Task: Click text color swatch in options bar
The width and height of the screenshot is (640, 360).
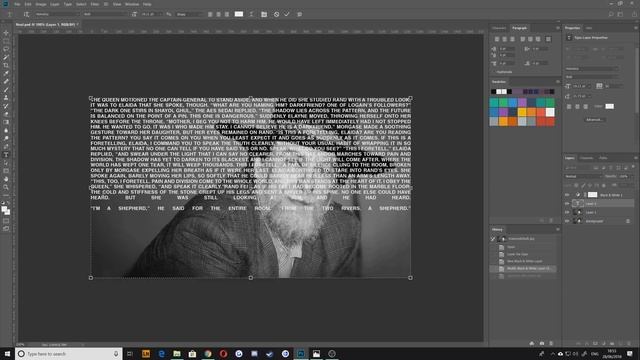Action: (x=239, y=14)
